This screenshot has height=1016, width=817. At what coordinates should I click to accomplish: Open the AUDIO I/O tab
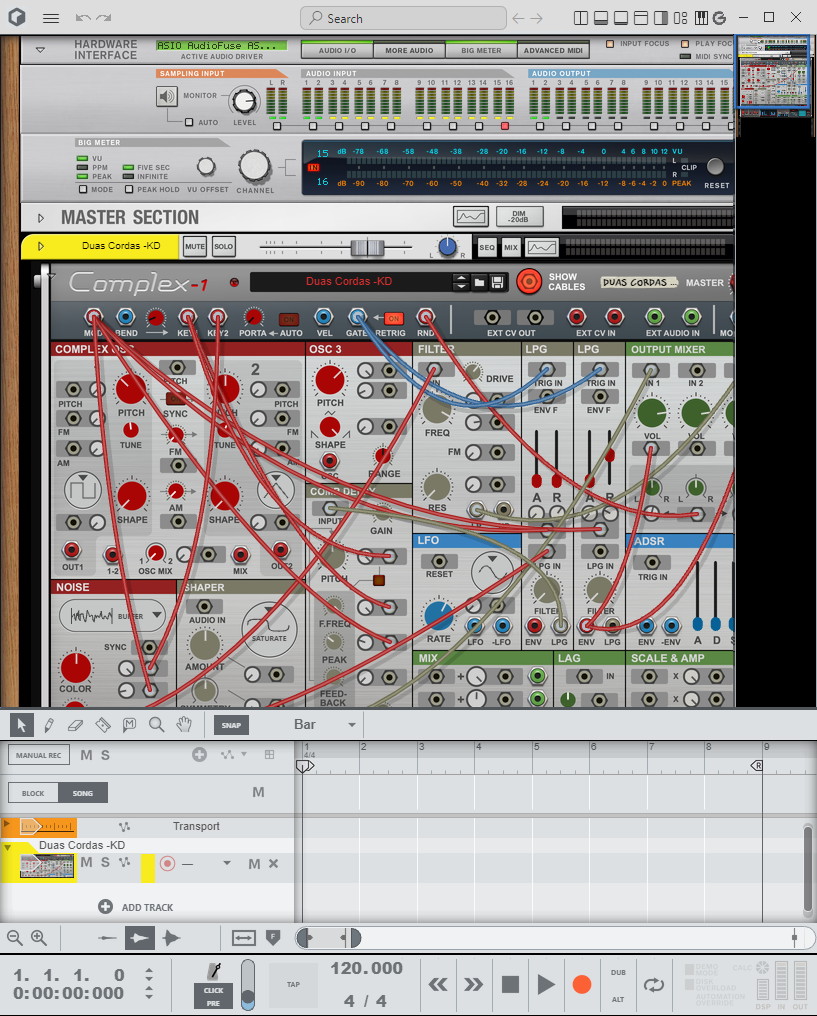(x=338, y=51)
